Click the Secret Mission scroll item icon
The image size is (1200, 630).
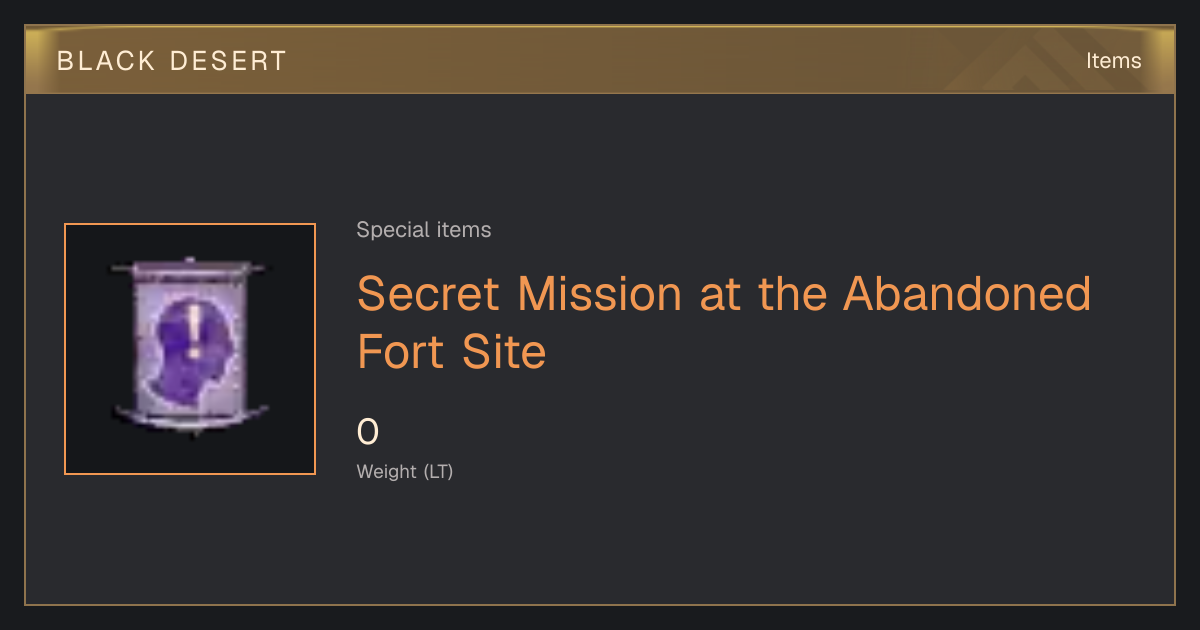coord(190,349)
